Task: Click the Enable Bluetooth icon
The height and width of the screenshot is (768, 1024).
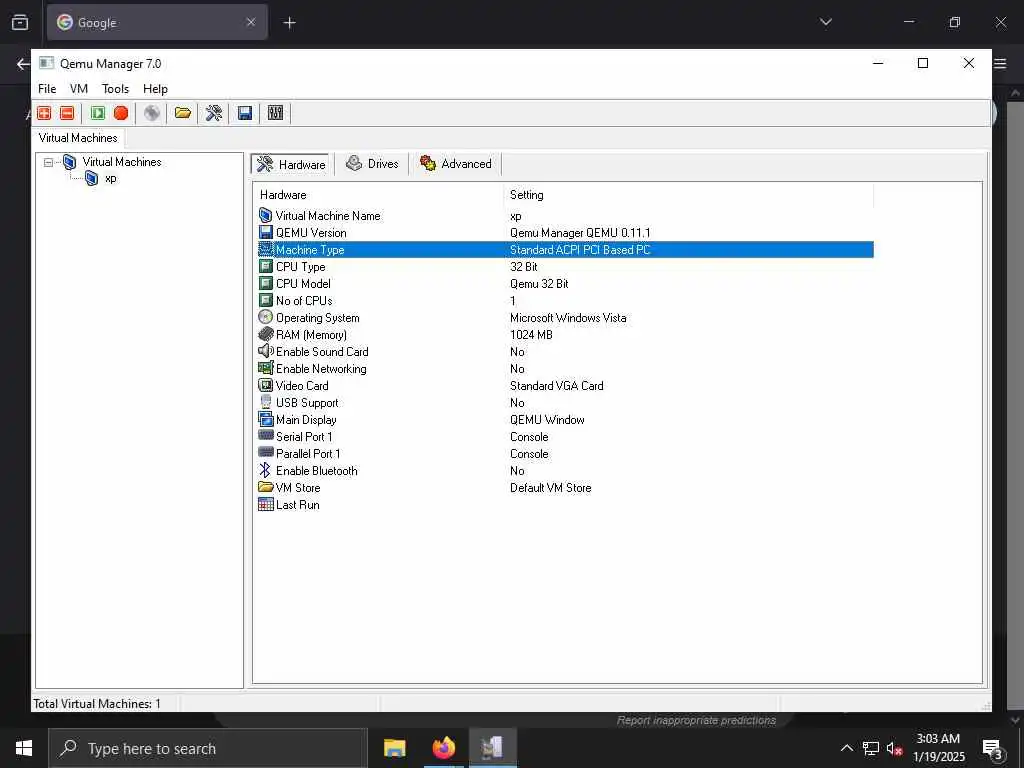Action: pos(264,470)
